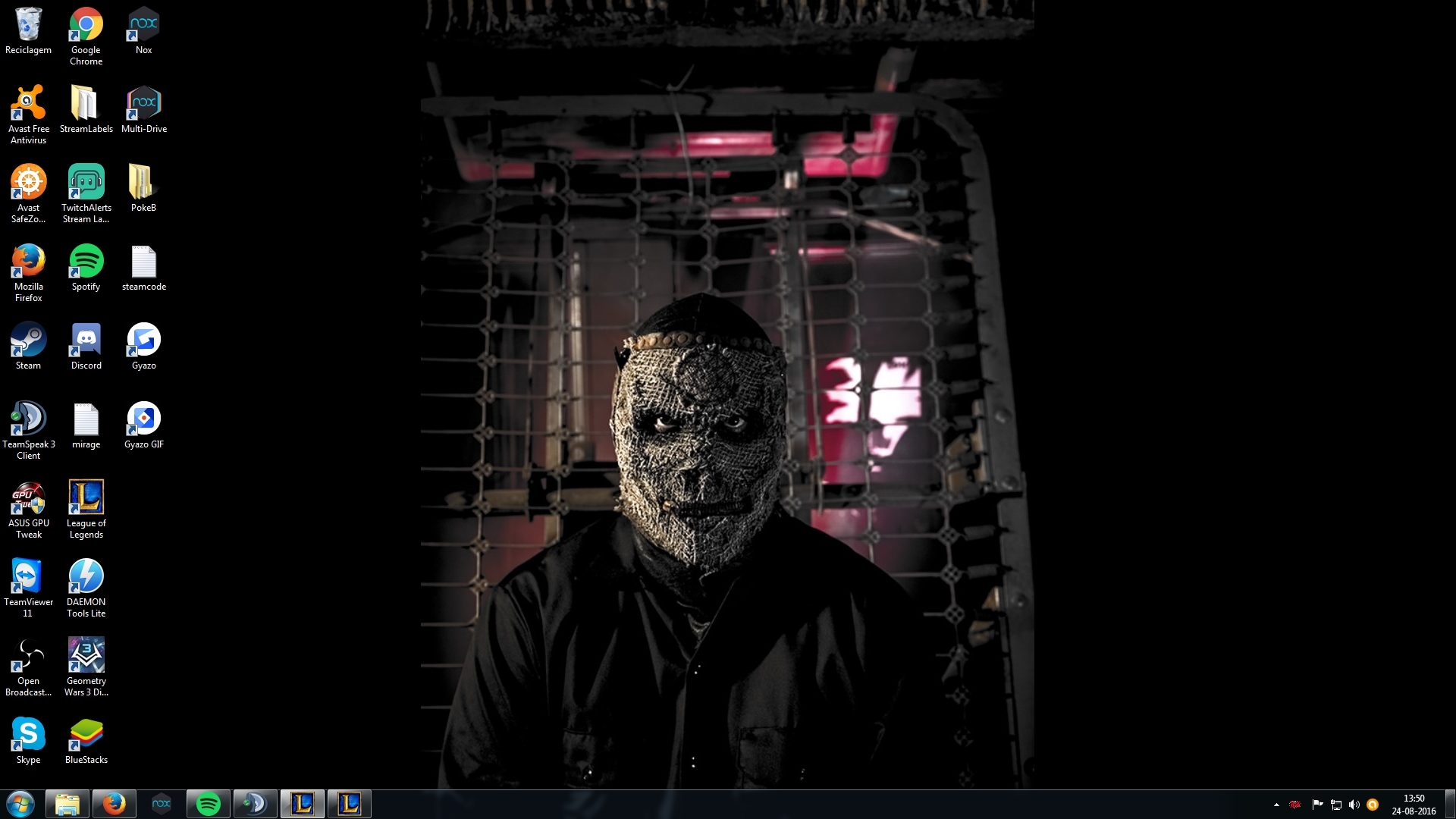Open Firefox from the taskbar
The height and width of the screenshot is (819, 1456).
click(115, 804)
